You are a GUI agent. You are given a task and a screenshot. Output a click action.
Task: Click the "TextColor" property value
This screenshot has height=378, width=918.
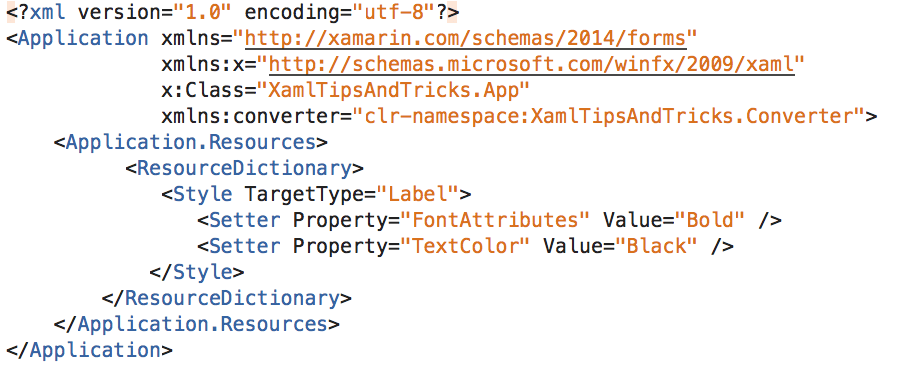pyautogui.click(x=465, y=246)
